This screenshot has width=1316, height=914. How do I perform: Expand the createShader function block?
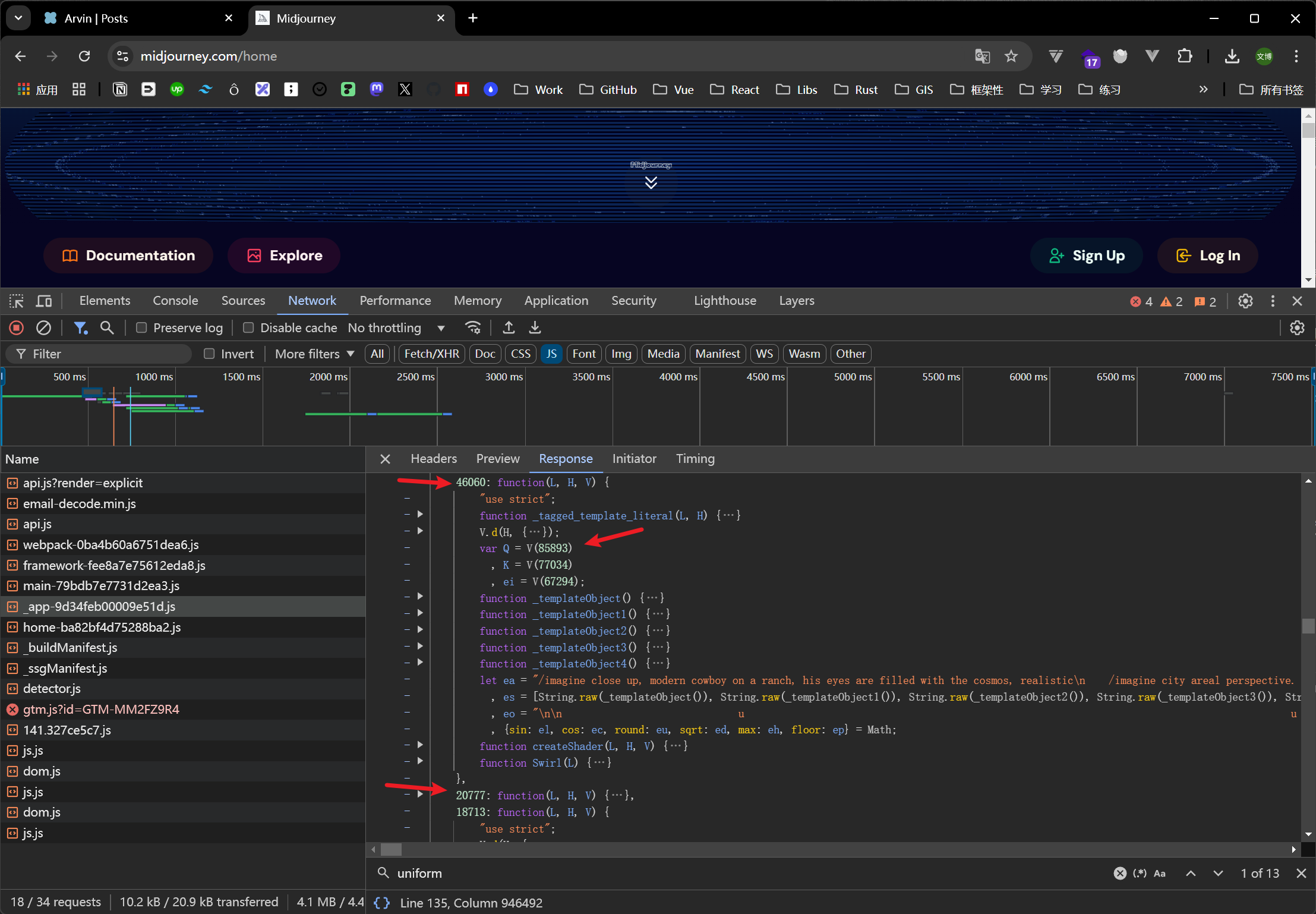pos(420,745)
